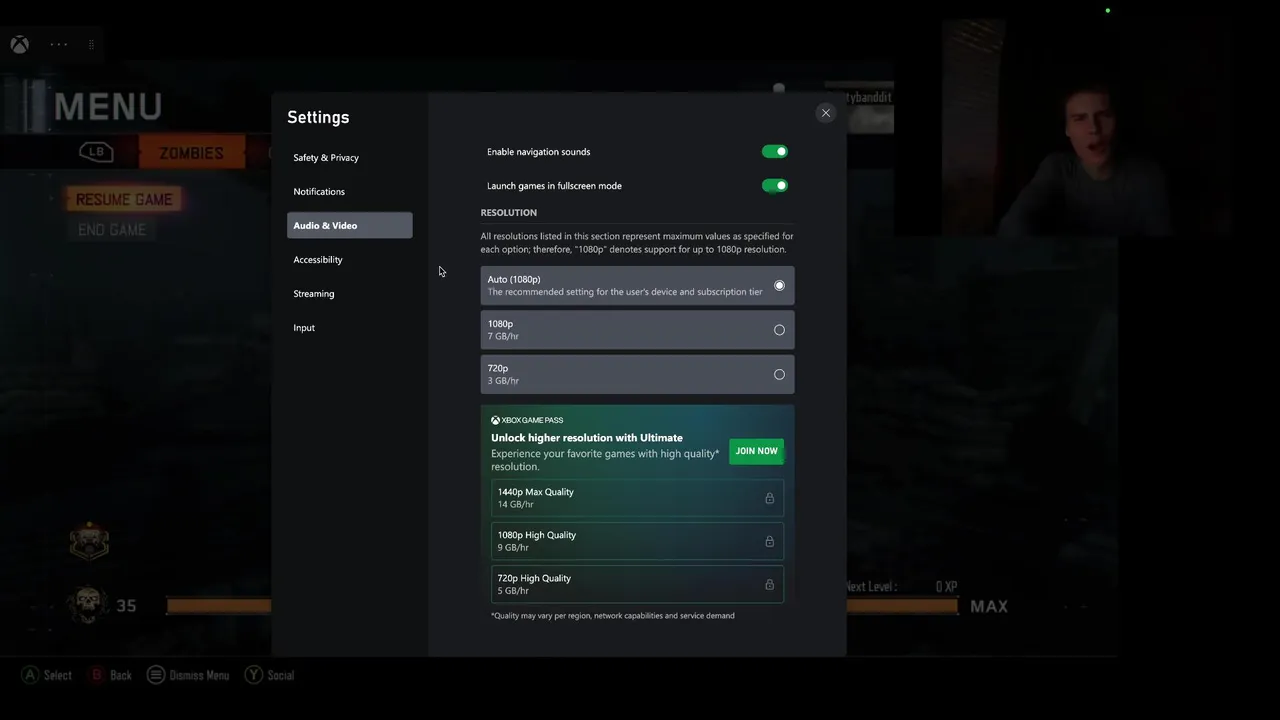The height and width of the screenshot is (720, 1280).
Task: Click the LB bumper icon in game menu
Action: pos(96,152)
